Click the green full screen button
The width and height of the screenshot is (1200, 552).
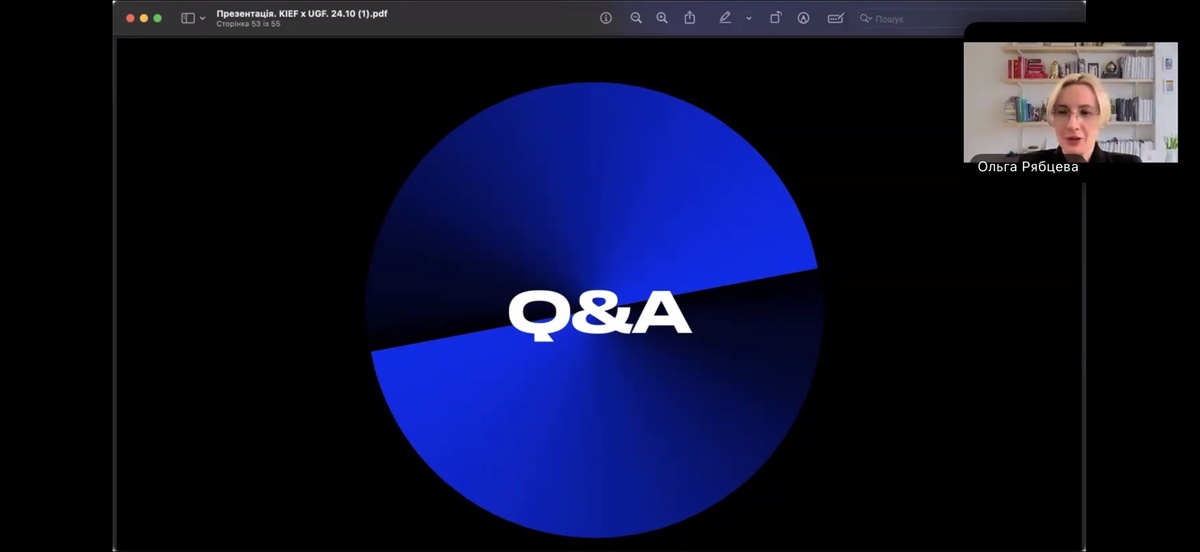pos(158,18)
